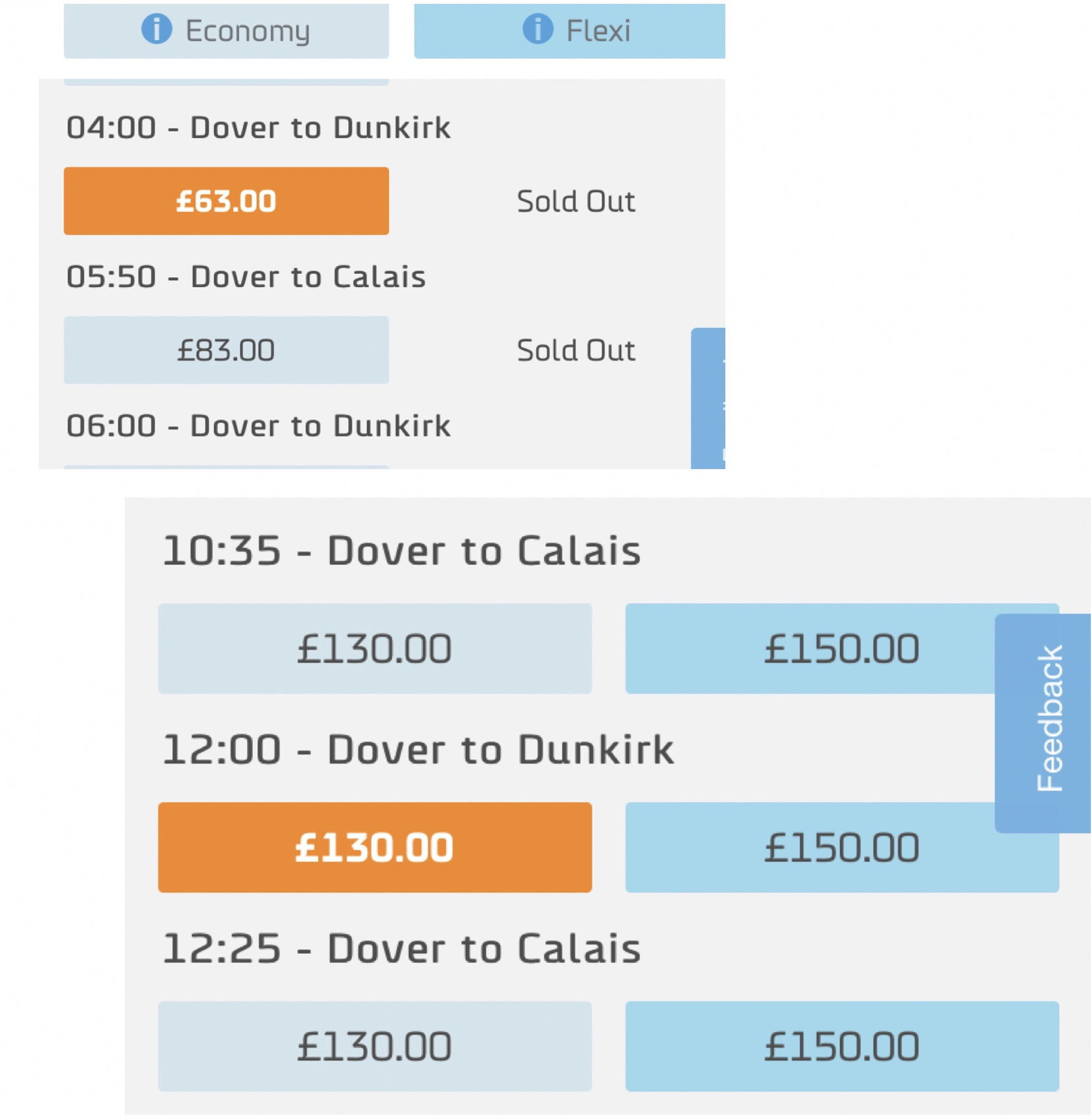Click the 06:00 - Dover to Dunkirk heading
The height and width of the screenshot is (1120, 1091).
[258, 426]
